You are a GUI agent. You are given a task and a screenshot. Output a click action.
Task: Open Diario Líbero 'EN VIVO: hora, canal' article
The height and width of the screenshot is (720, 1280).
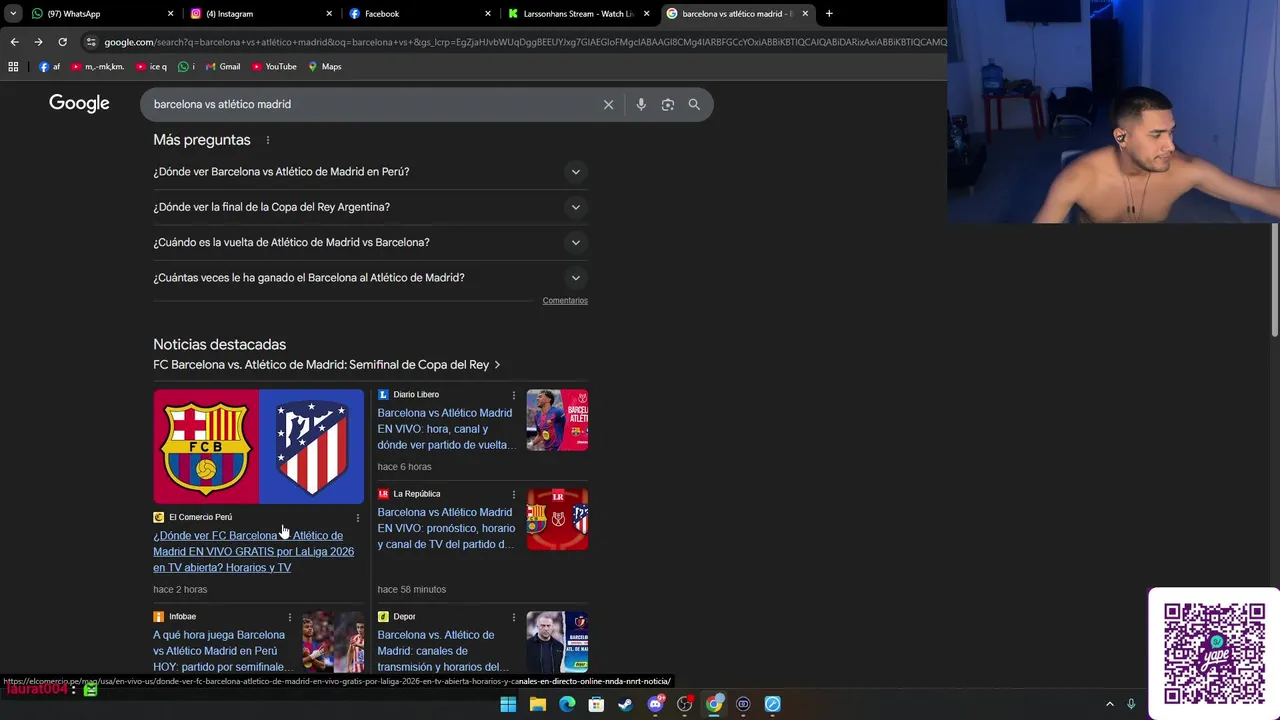pyautogui.click(x=445, y=429)
